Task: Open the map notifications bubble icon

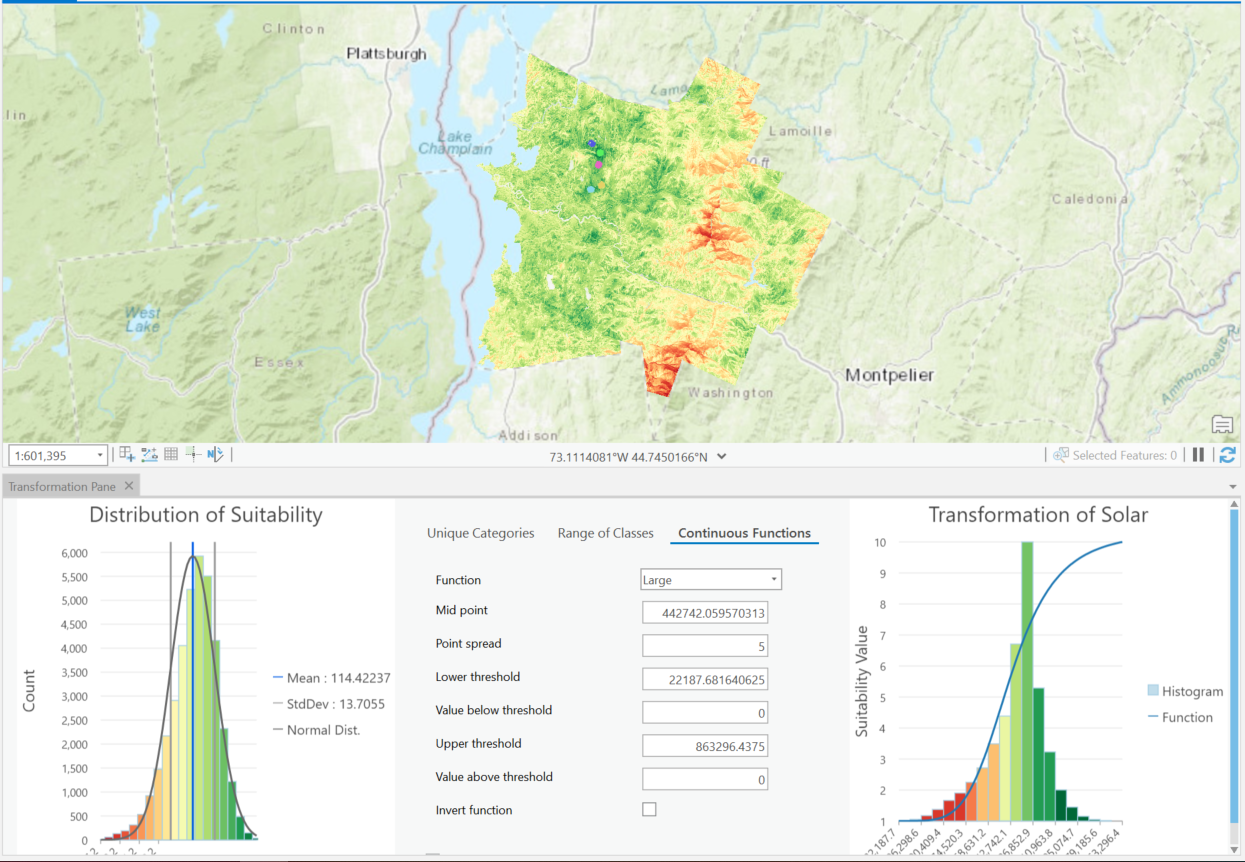Action: tap(1222, 425)
